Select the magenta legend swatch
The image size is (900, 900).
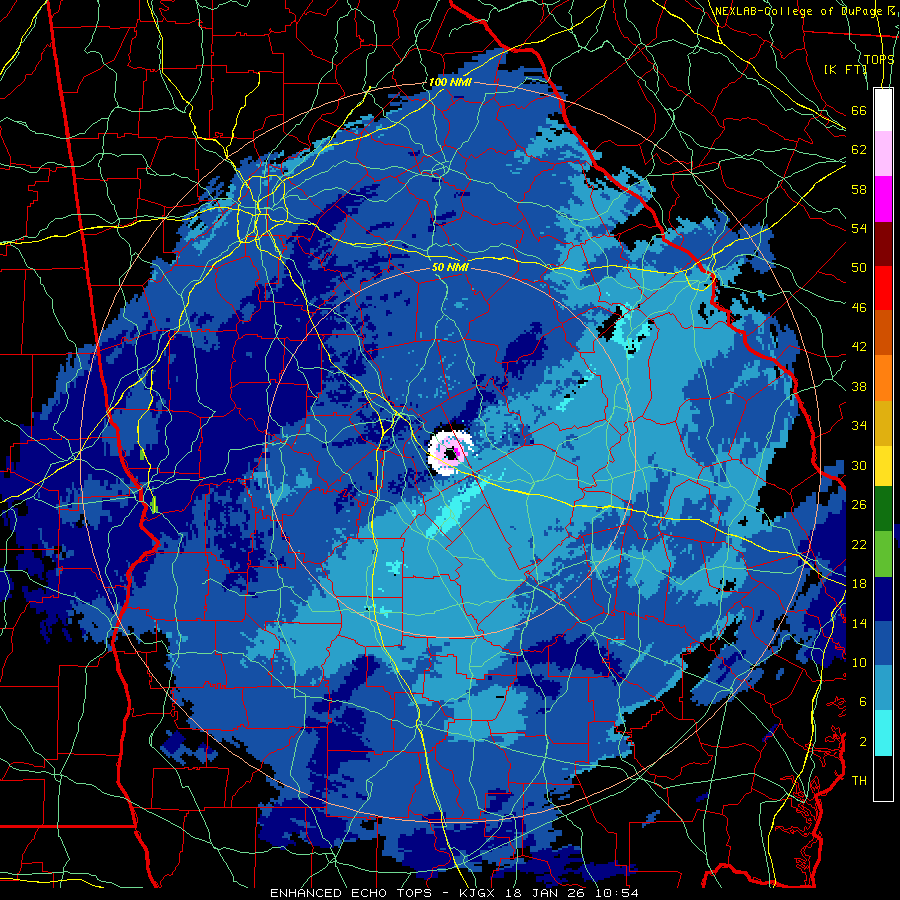pos(883,199)
